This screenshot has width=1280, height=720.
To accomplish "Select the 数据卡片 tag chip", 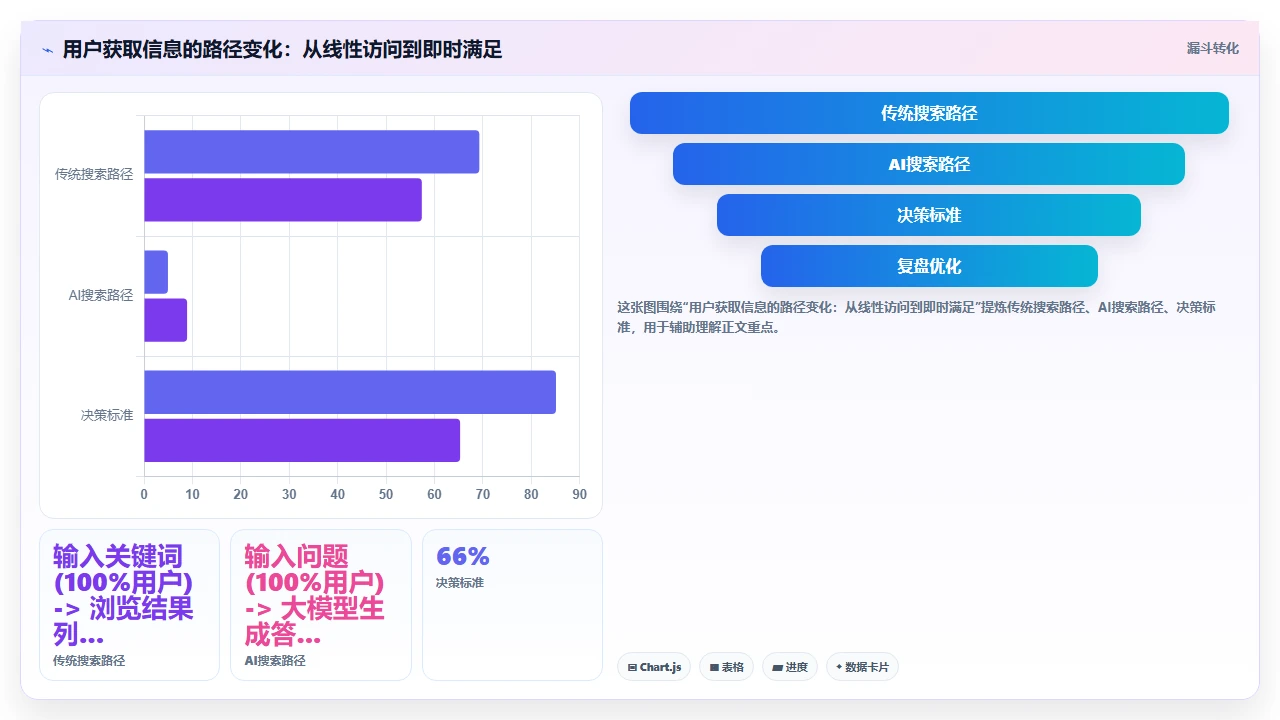I will (x=862, y=667).
